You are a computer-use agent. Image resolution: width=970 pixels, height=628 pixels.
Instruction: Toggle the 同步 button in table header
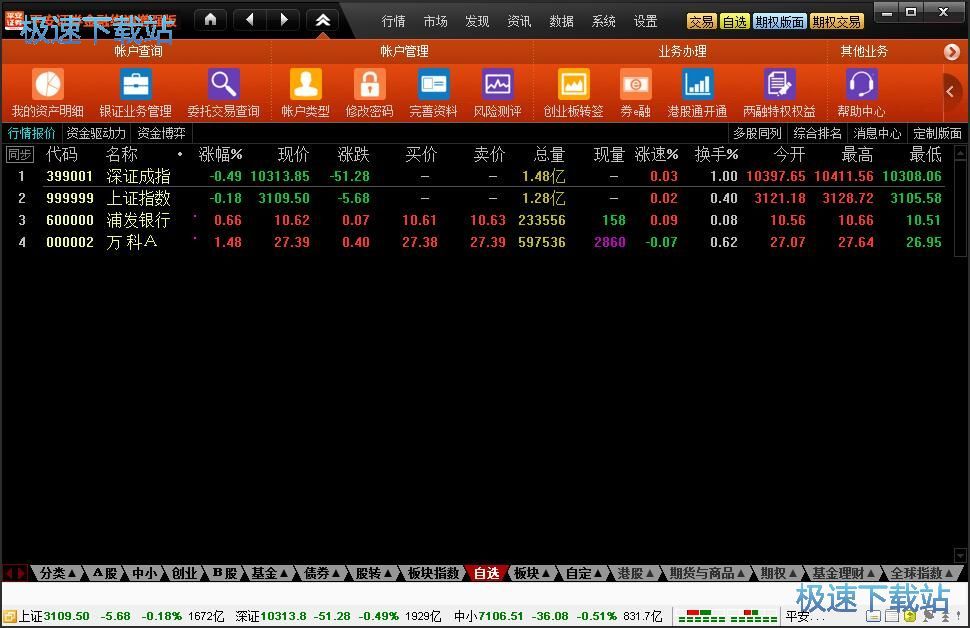coord(20,154)
